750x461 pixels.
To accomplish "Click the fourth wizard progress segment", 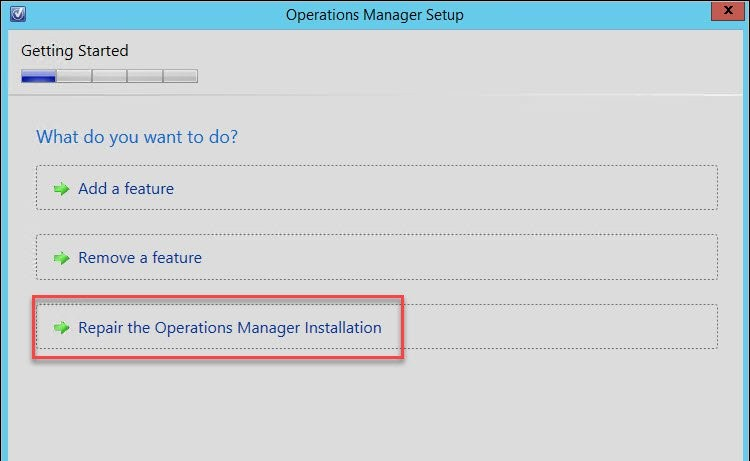I will (144, 76).
